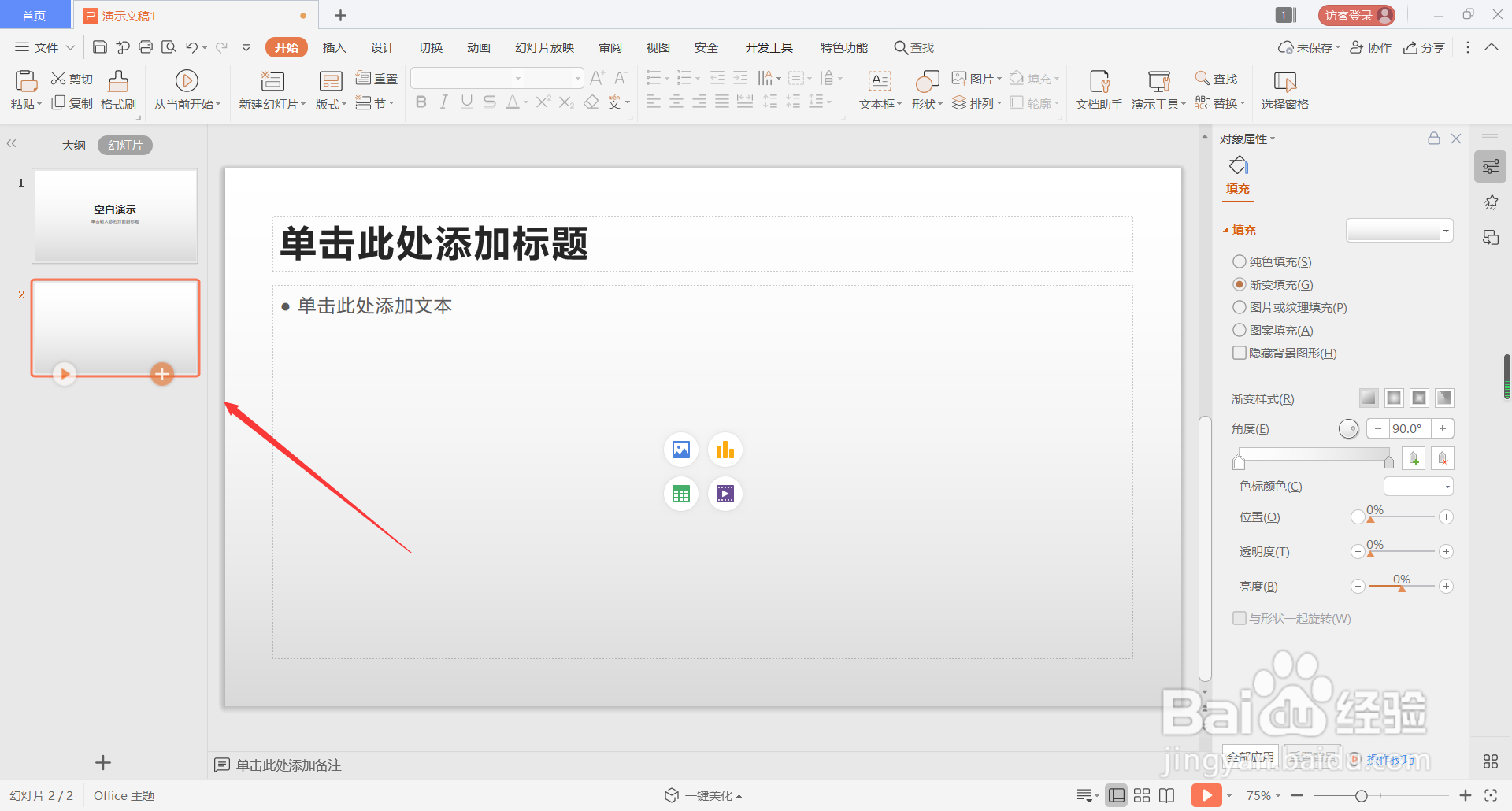Click the gradient angle input field

[1410, 428]
